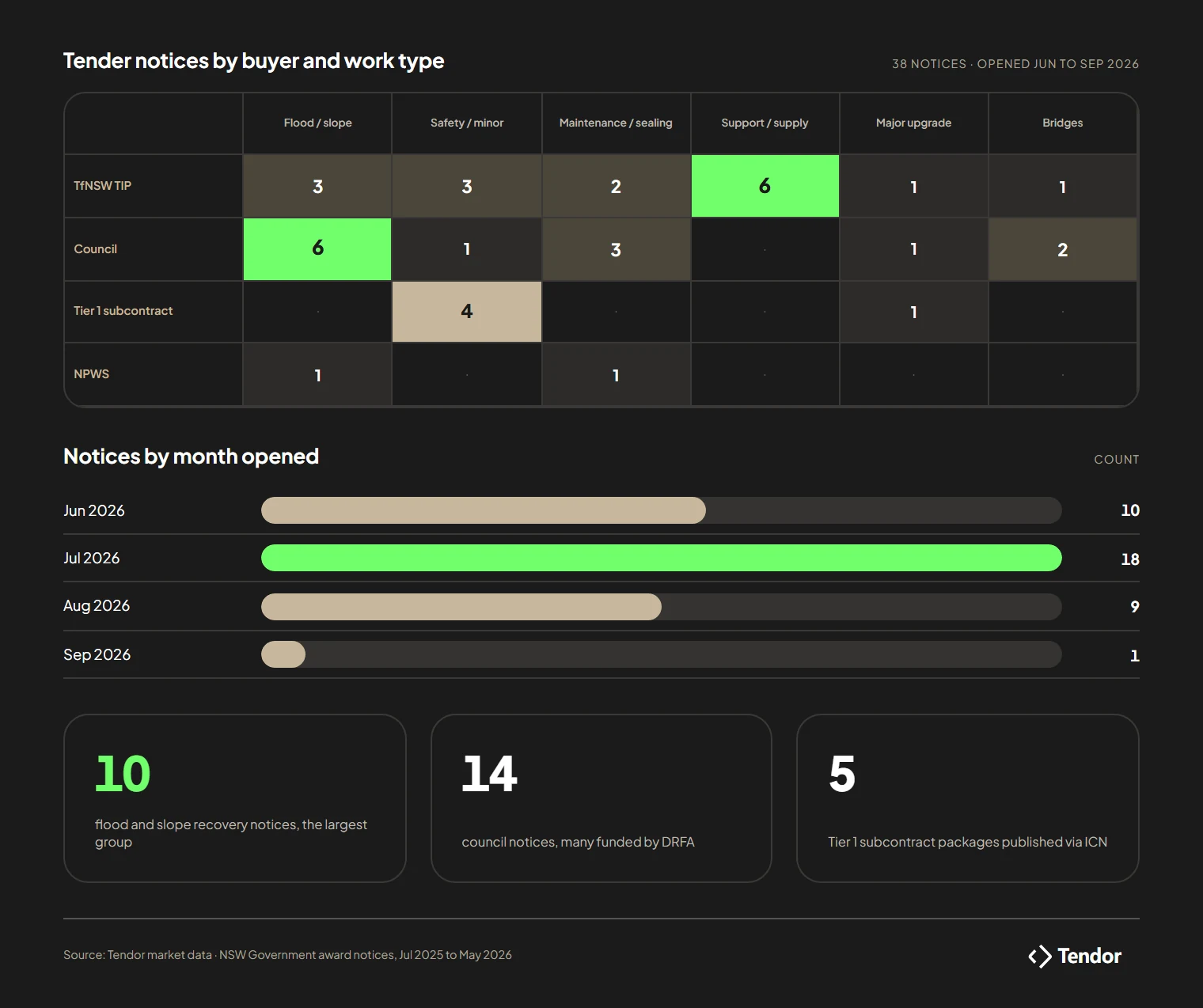Click the green 10 flood and slope stat

[x=123, y=774]
